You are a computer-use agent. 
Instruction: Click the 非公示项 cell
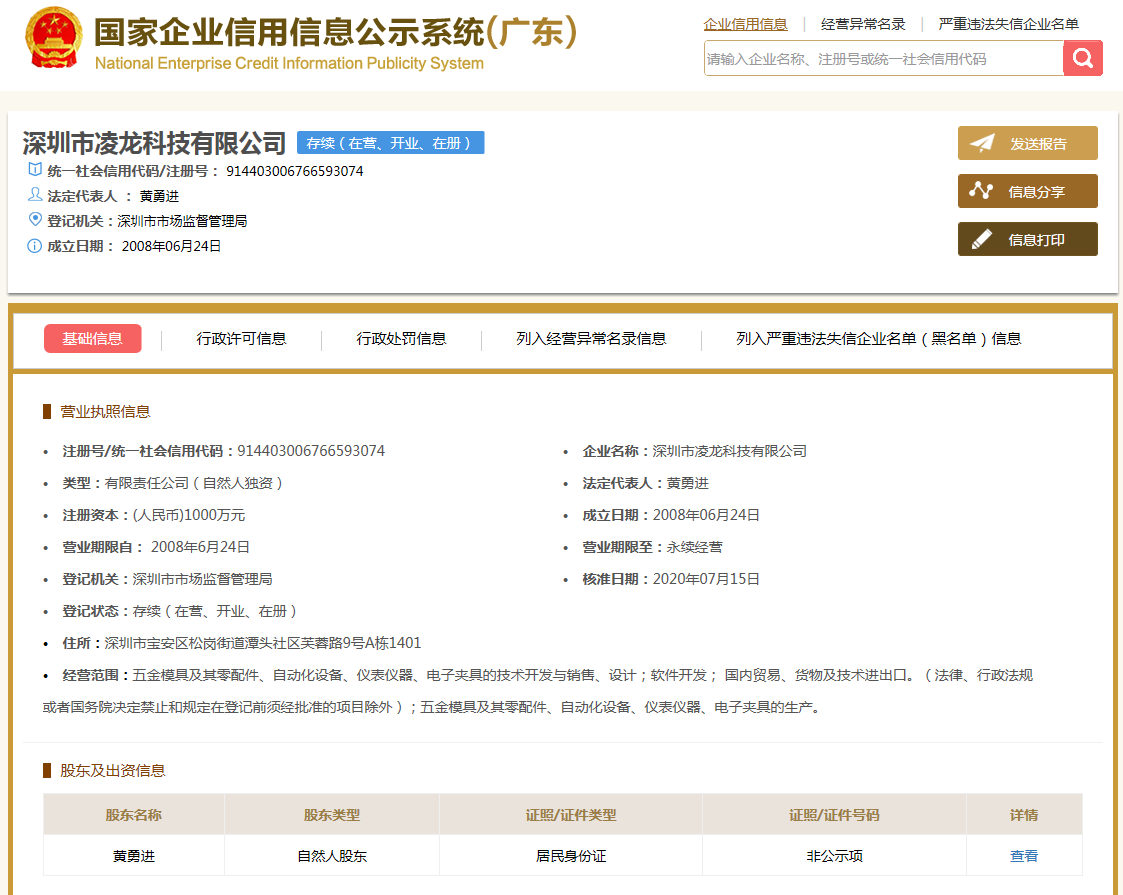point(834,856)
